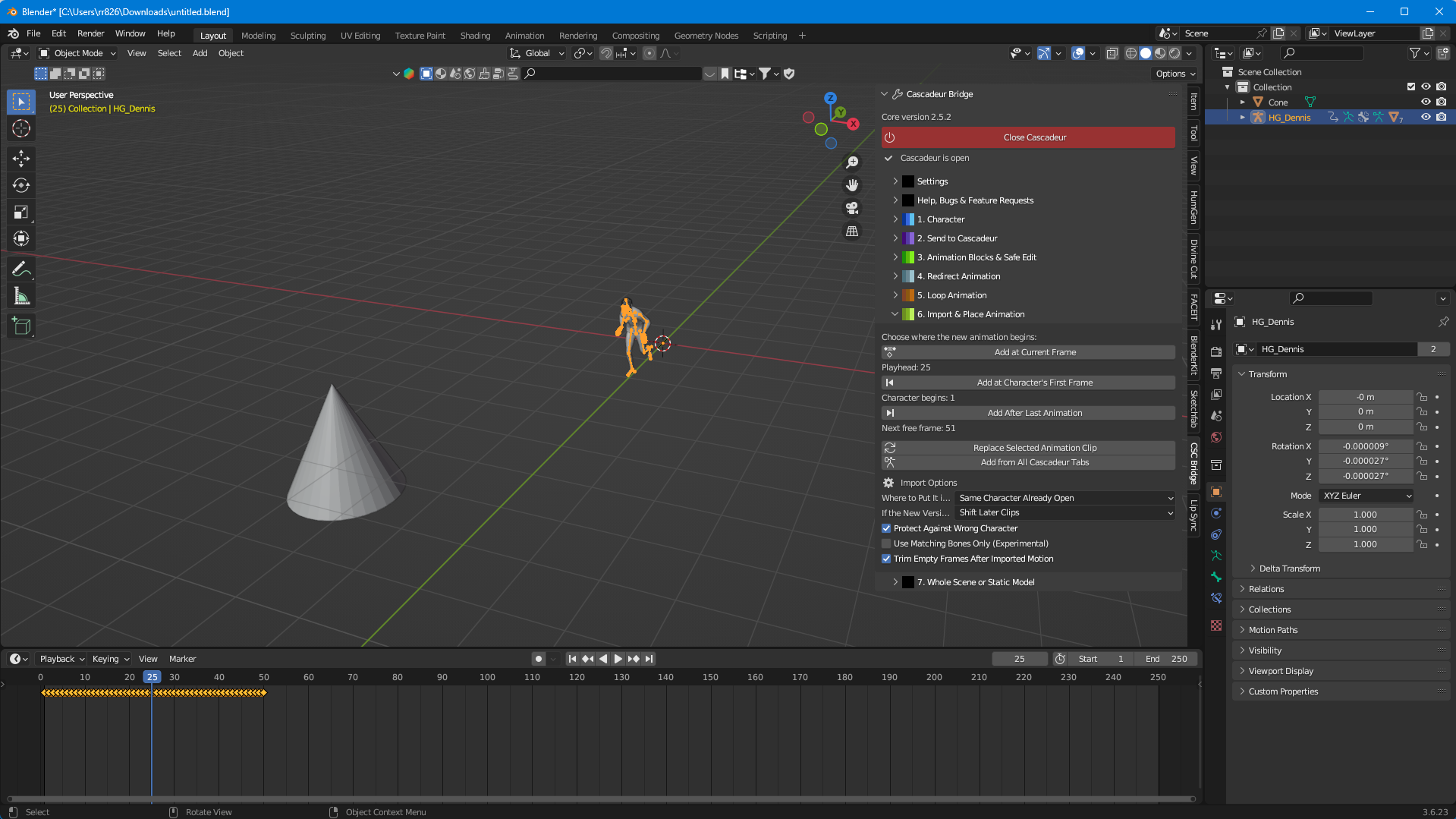Open the Global transform orientation dropdown
1456x819 pixels.
(x=537, y=53)
